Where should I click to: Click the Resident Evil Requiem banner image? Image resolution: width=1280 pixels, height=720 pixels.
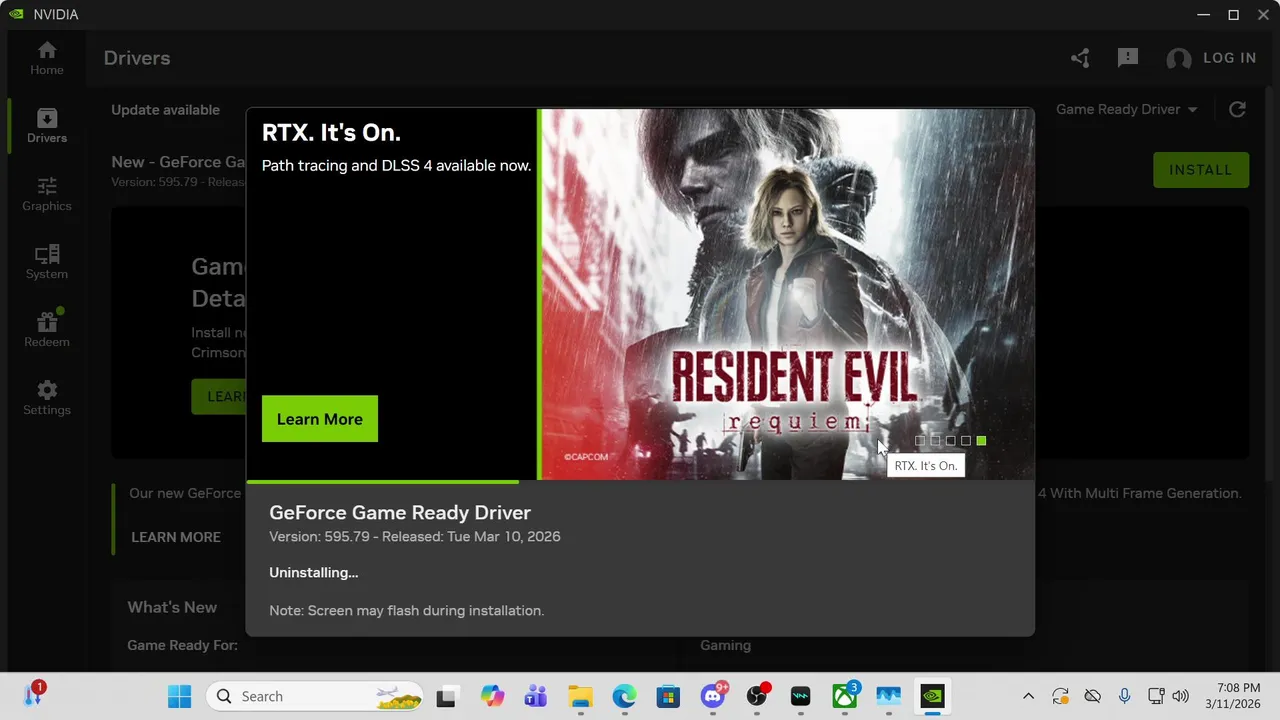(787, 294)
